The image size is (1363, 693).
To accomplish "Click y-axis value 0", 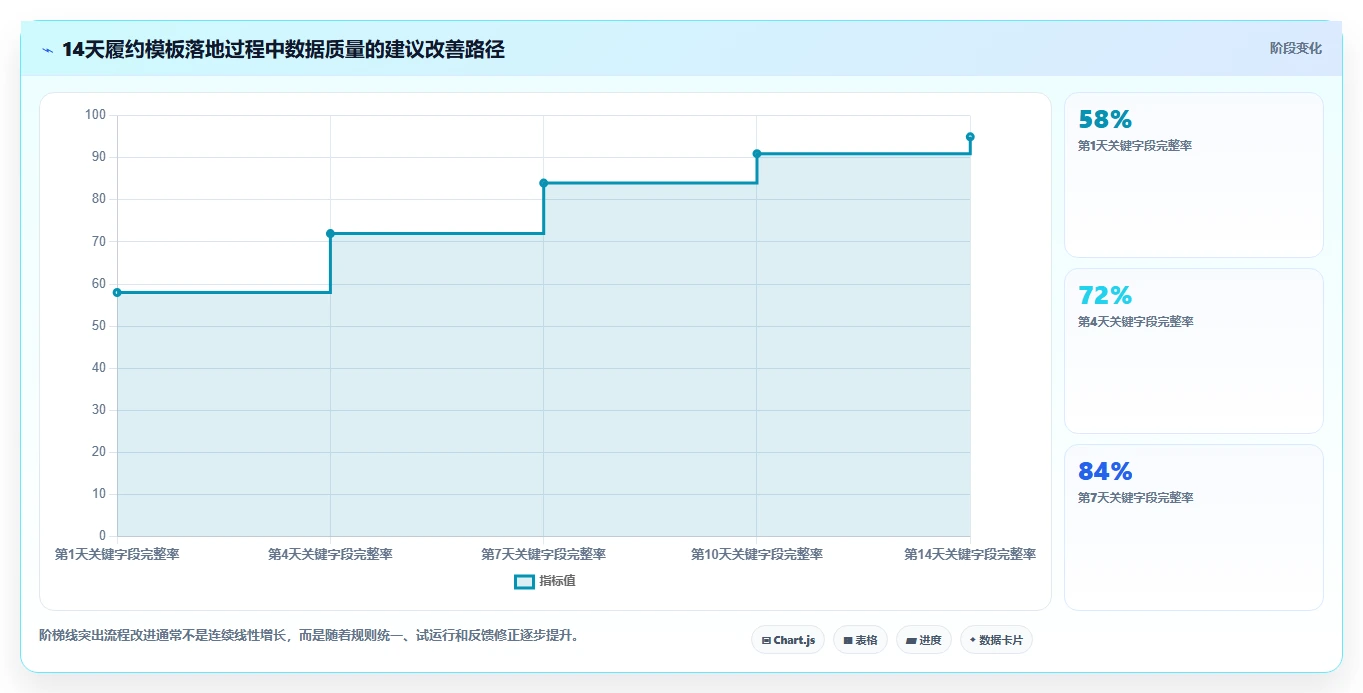I will (102, 536).
